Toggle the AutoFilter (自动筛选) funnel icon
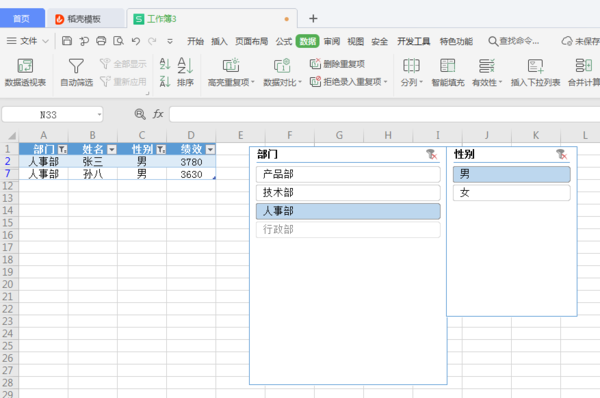Screen dimensions: 600x398 [76, 66]
